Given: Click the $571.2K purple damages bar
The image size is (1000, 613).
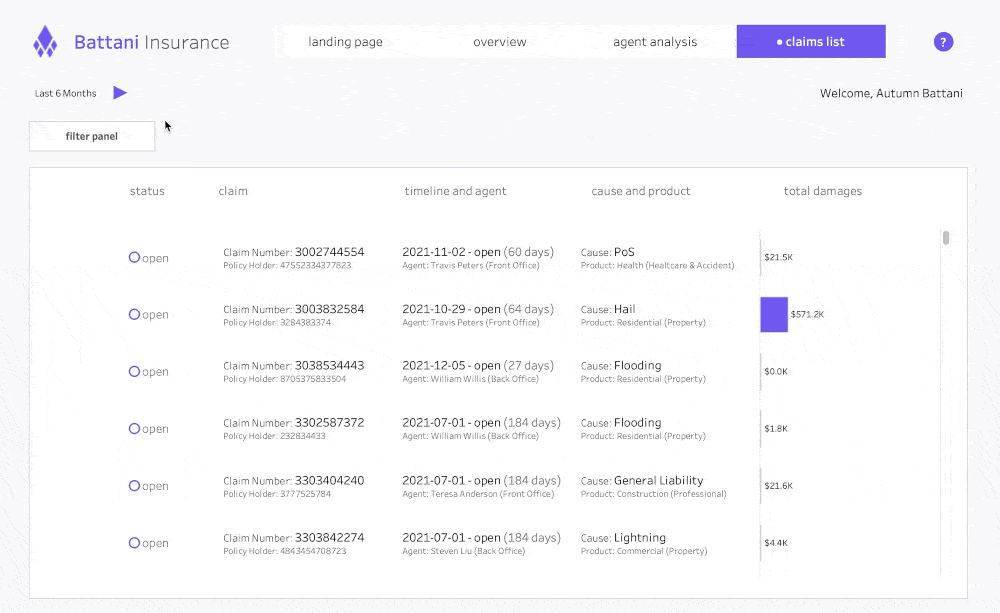Looking at the screenshot, I should point(774,314).
